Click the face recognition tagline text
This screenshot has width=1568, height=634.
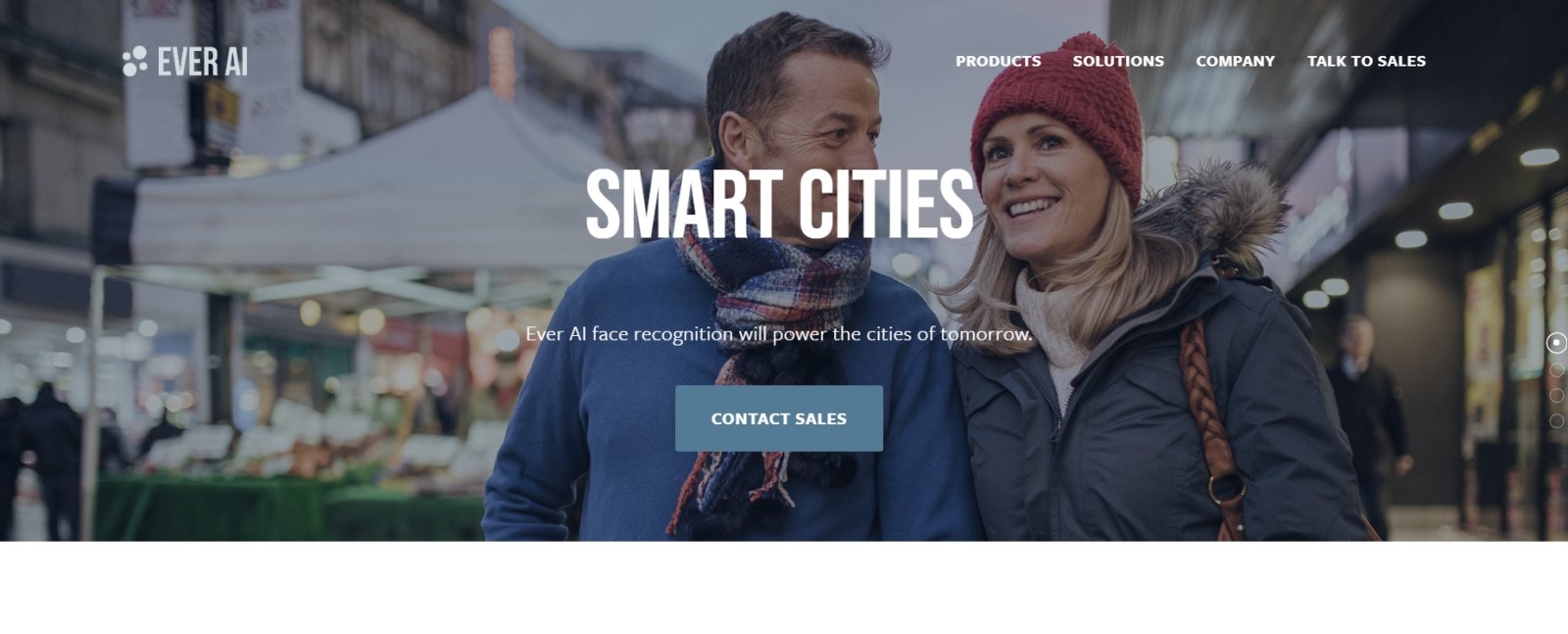[779, 334]
